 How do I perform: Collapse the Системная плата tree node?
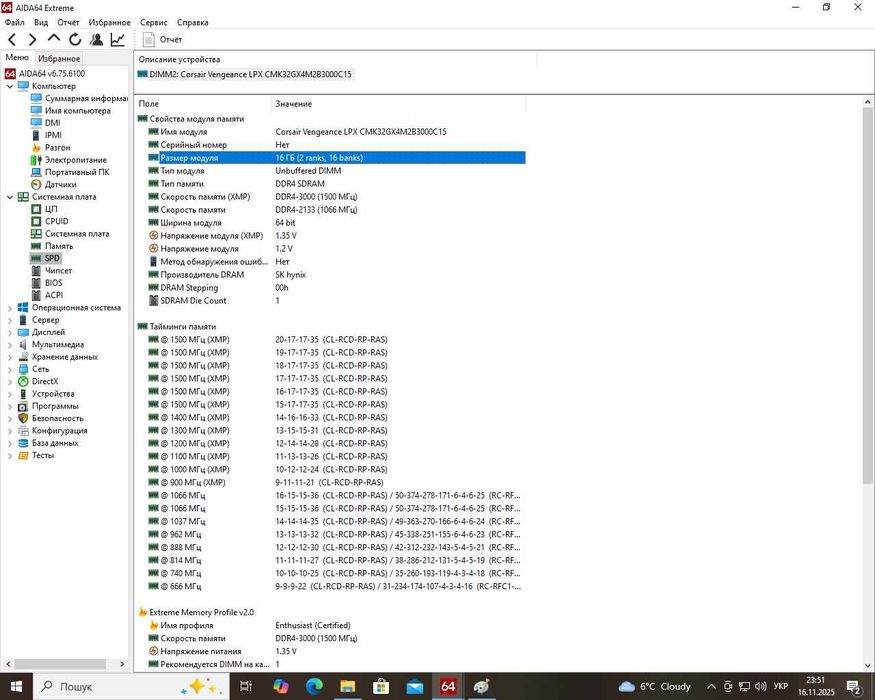(x=9, y=197)
